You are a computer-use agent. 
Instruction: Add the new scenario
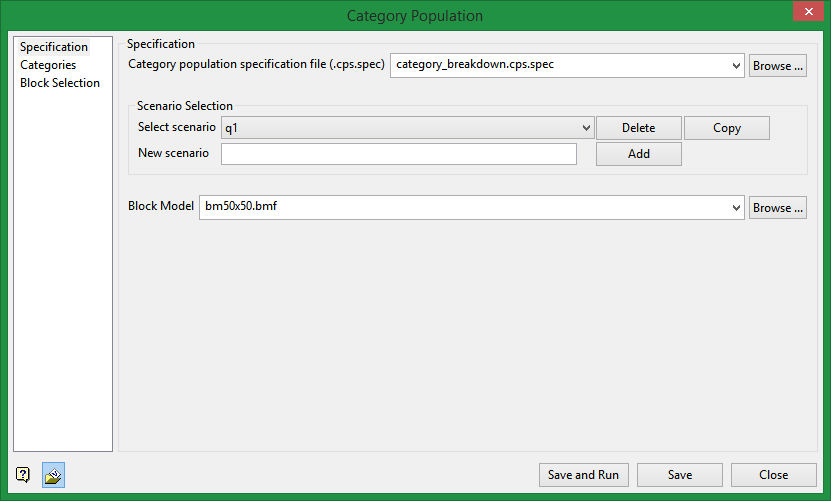[639, 154]
